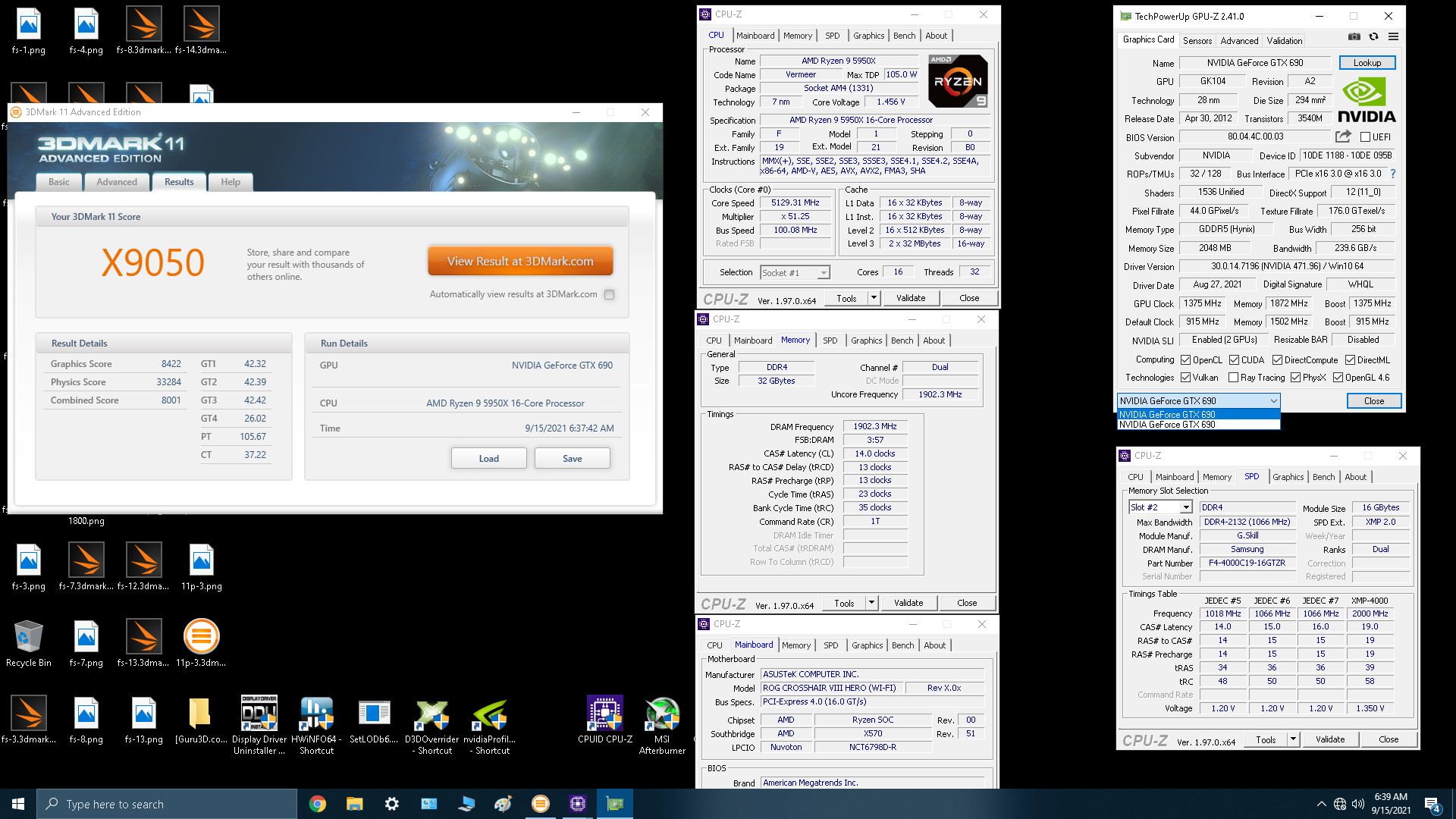Screen dimensions: 1456x819
Task: Click the taskbar search box
Action: coord(167,804)
